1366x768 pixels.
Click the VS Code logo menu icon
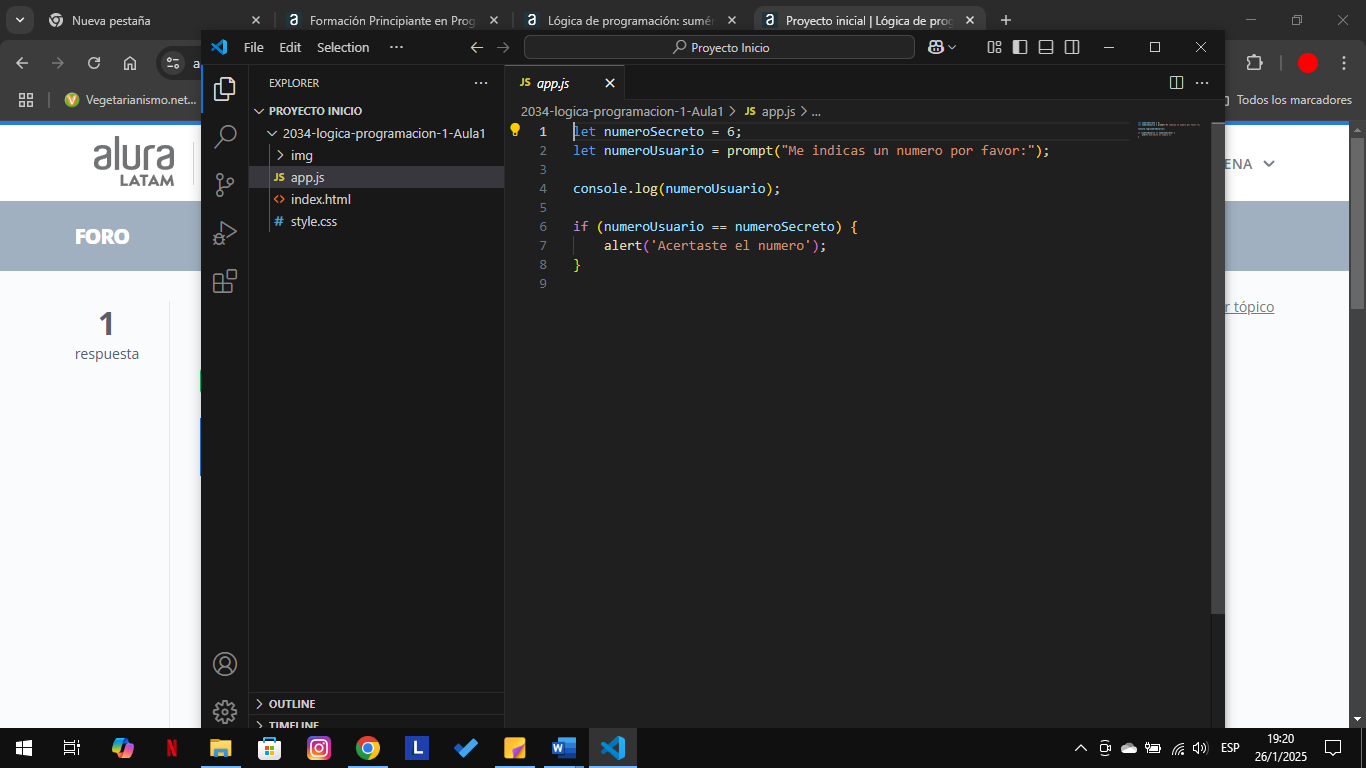(219, 47)
